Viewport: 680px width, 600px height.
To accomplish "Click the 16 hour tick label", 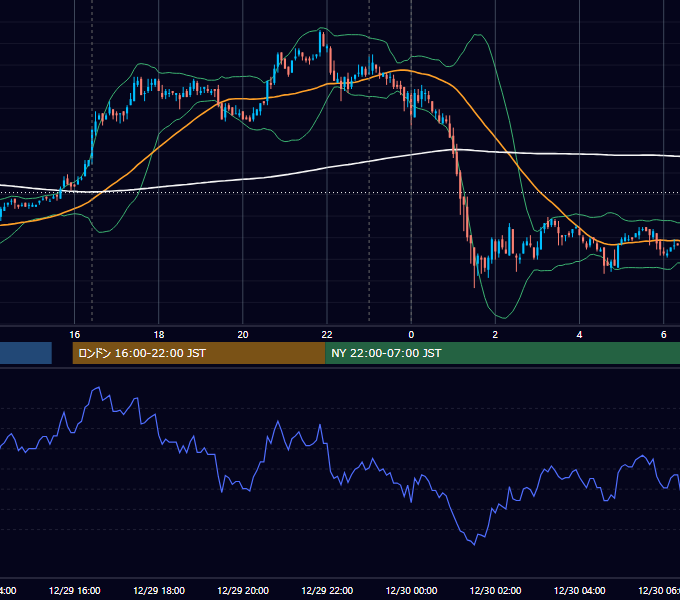I will tap(75, 335).
